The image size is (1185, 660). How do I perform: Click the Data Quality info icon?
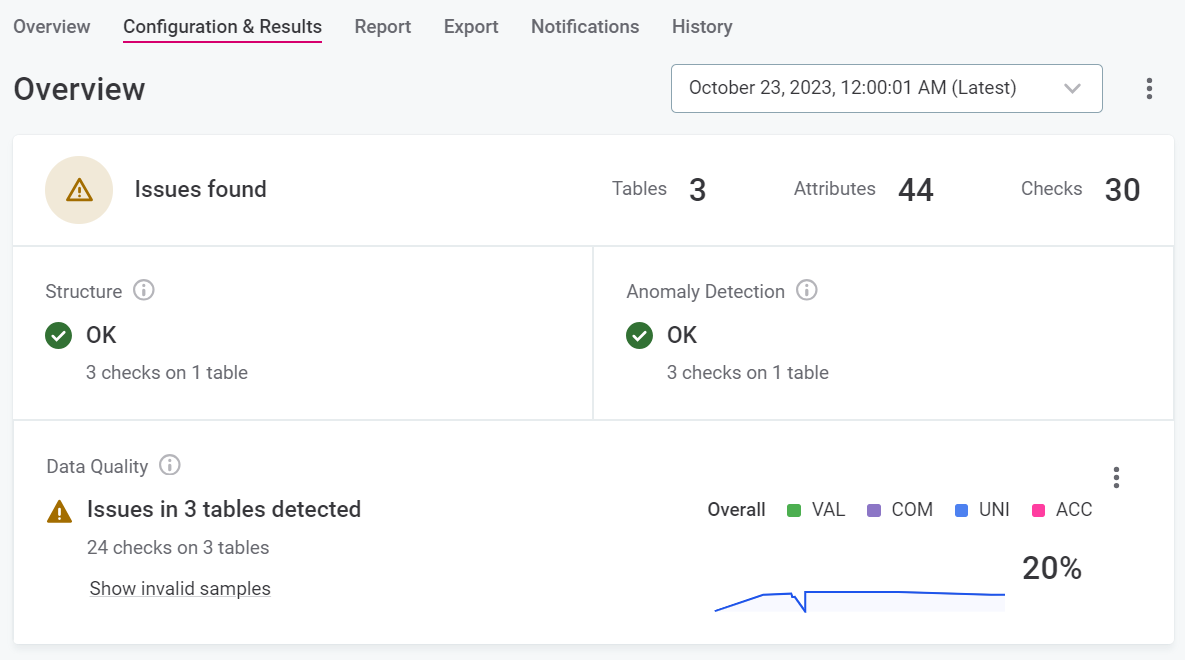pyautogui.click(x=169, y=466)
